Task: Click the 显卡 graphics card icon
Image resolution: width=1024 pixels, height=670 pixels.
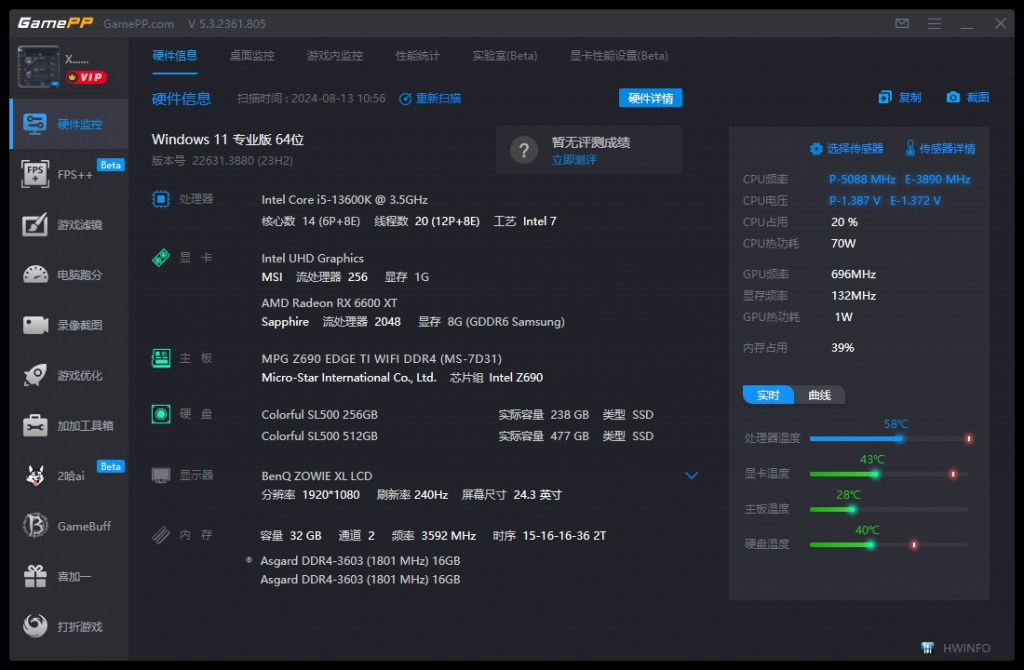Action: (161, 258)
